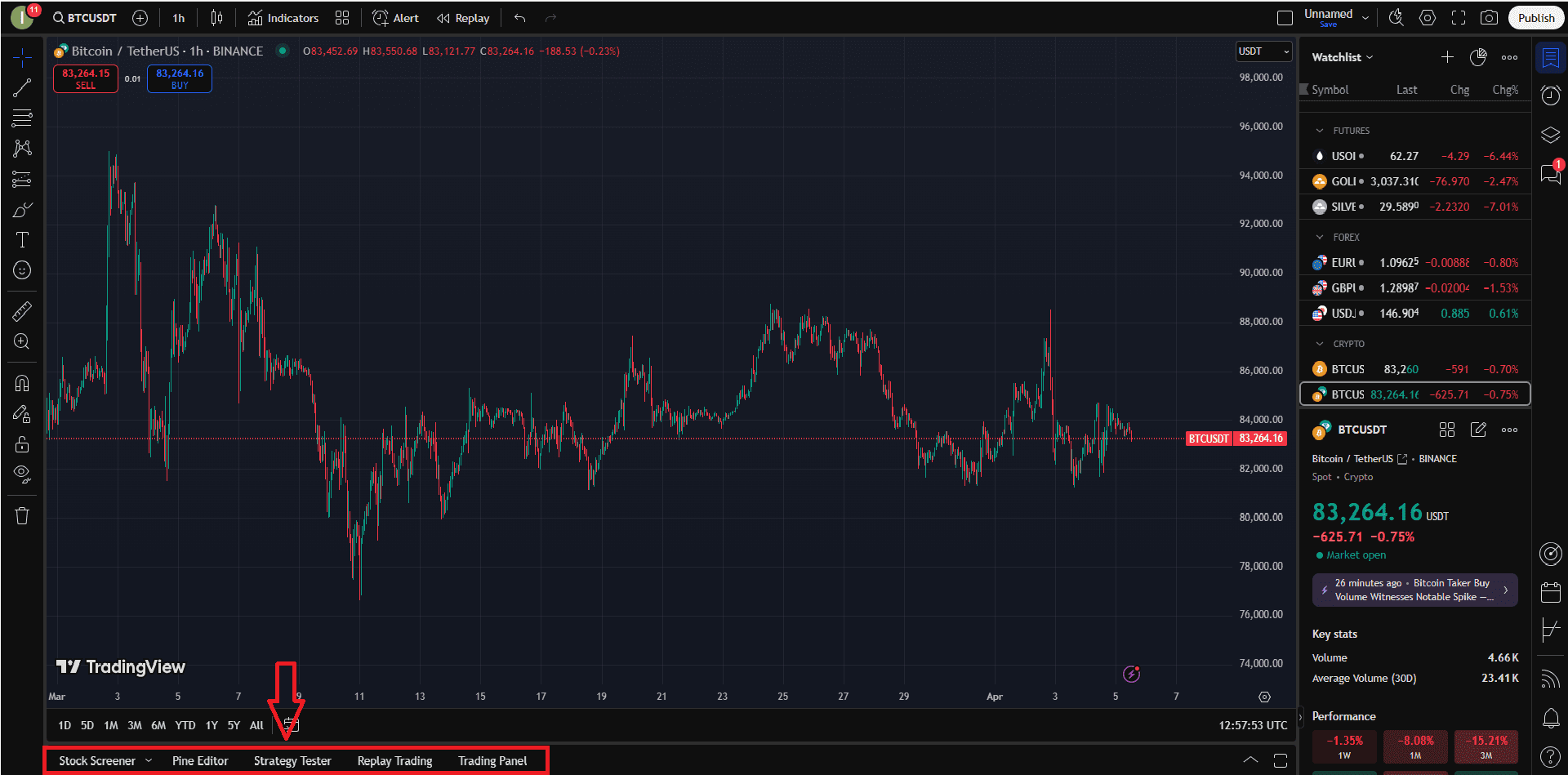This screenshot has height=775, width=1568.
Task: Open Watchlist name dropdown
Action: [x=1343, y=57]
